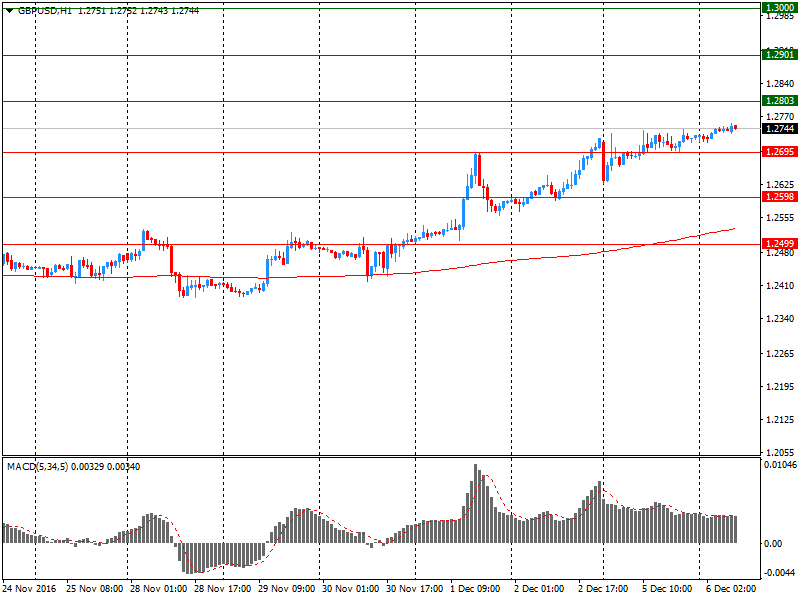Click the 2 Dec 17:00 time label
800x600 pixels.
(603, 589)
